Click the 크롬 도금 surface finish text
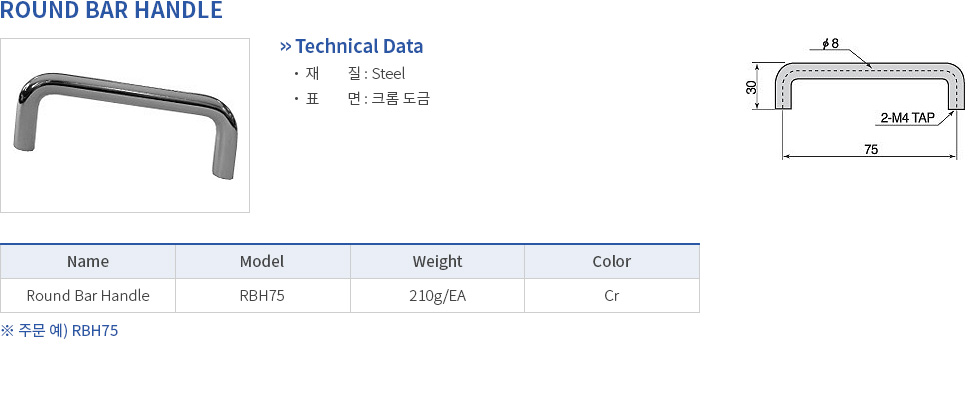 pos(401,99)
